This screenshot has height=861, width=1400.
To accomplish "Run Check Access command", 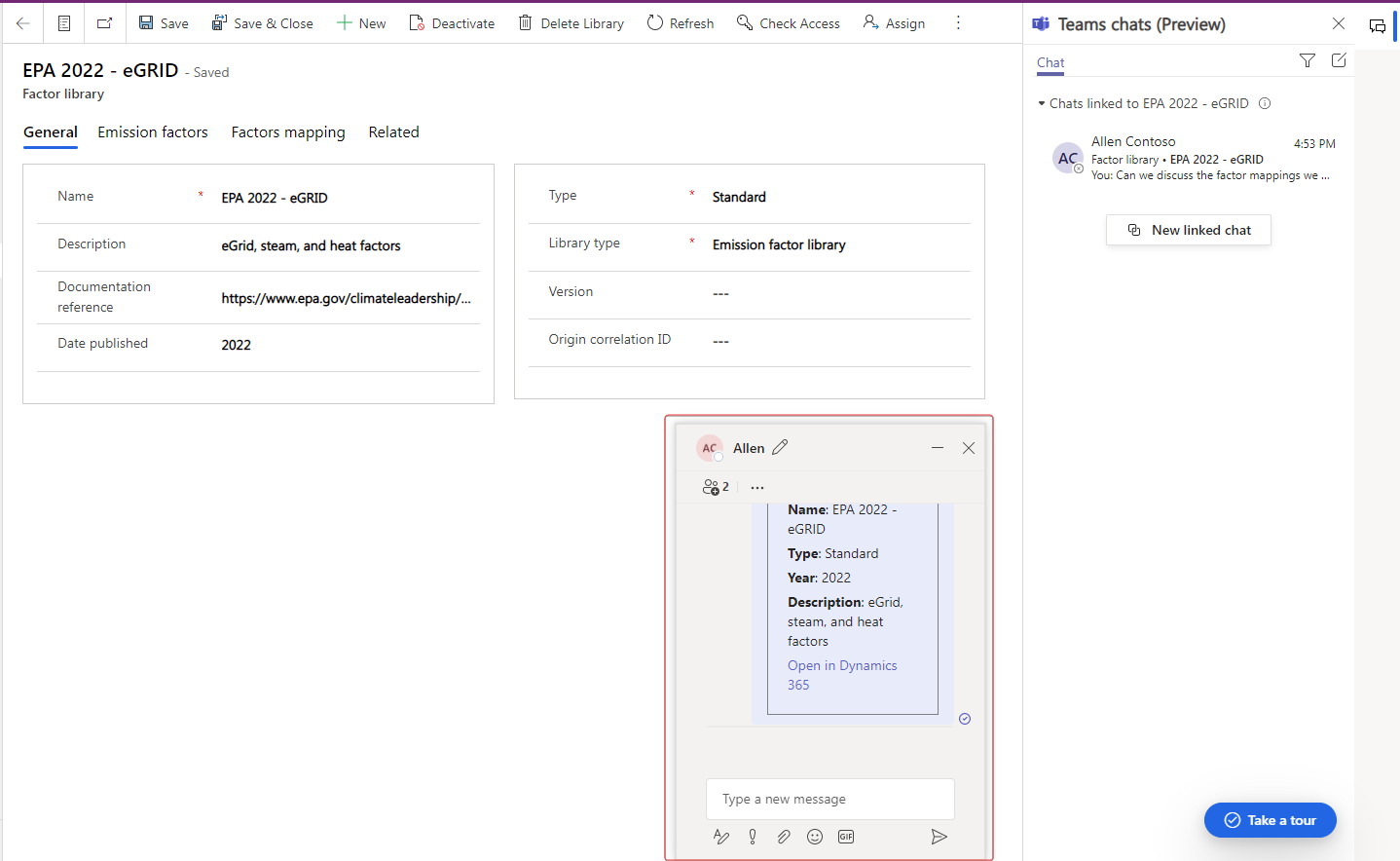I will click(x=789, y=23).
